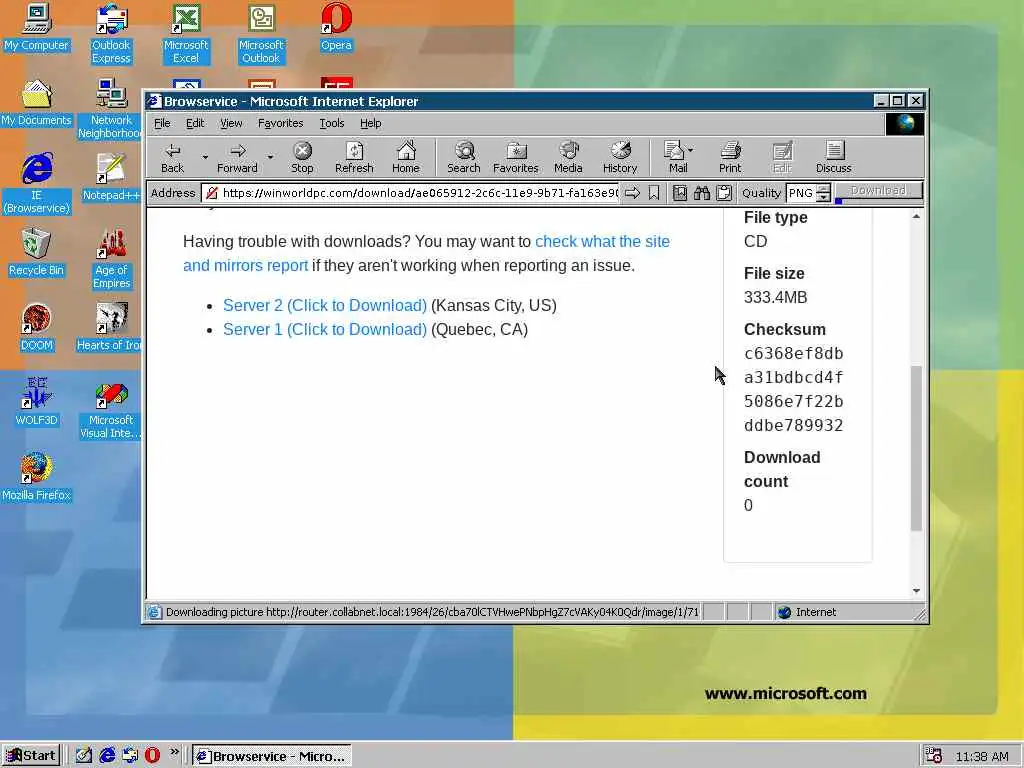Image resolution: width=1024 pixels, height=768 pixels.
Task: Expand the Forward button history dropdown
Action: tap(270, 157)
